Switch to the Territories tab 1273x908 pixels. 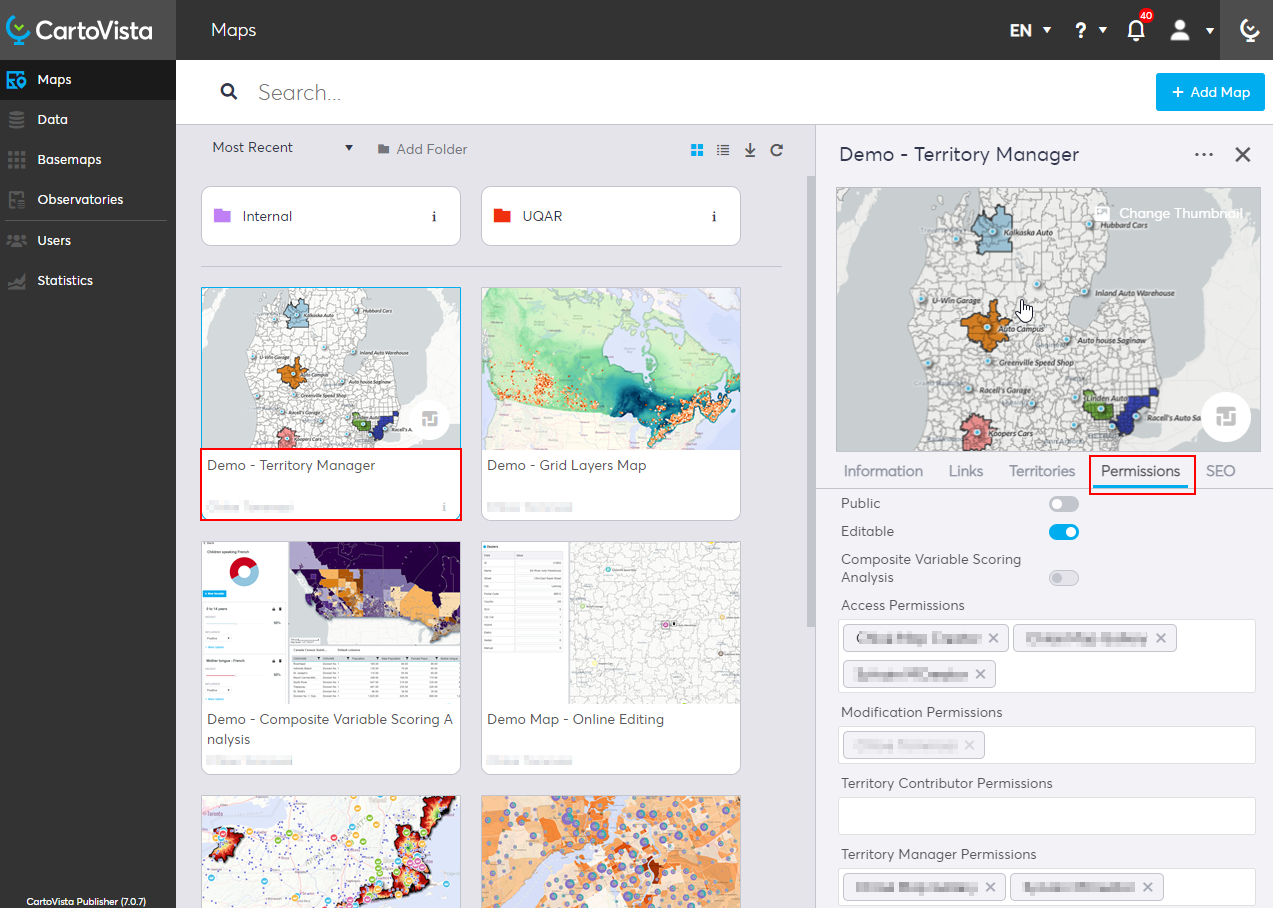click(x=1041, y=470)
